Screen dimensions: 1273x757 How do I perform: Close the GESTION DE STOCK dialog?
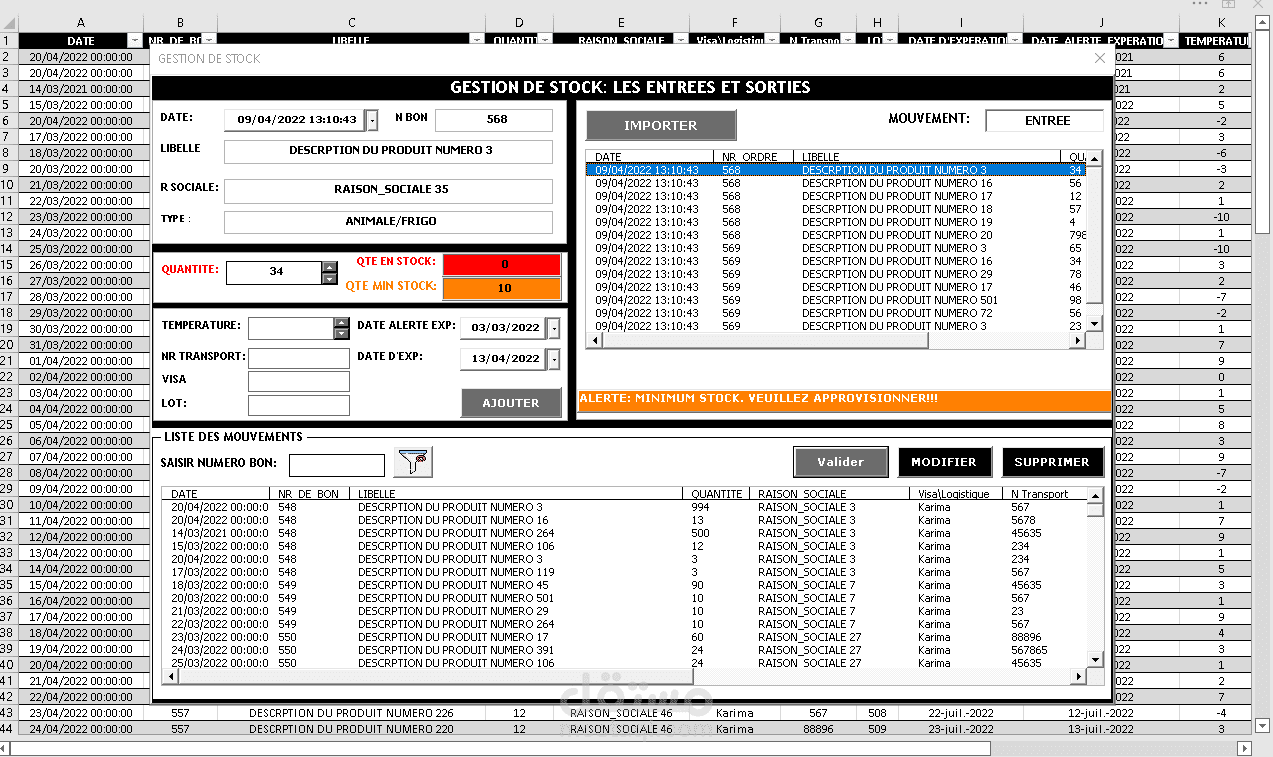coord(1100,59)
